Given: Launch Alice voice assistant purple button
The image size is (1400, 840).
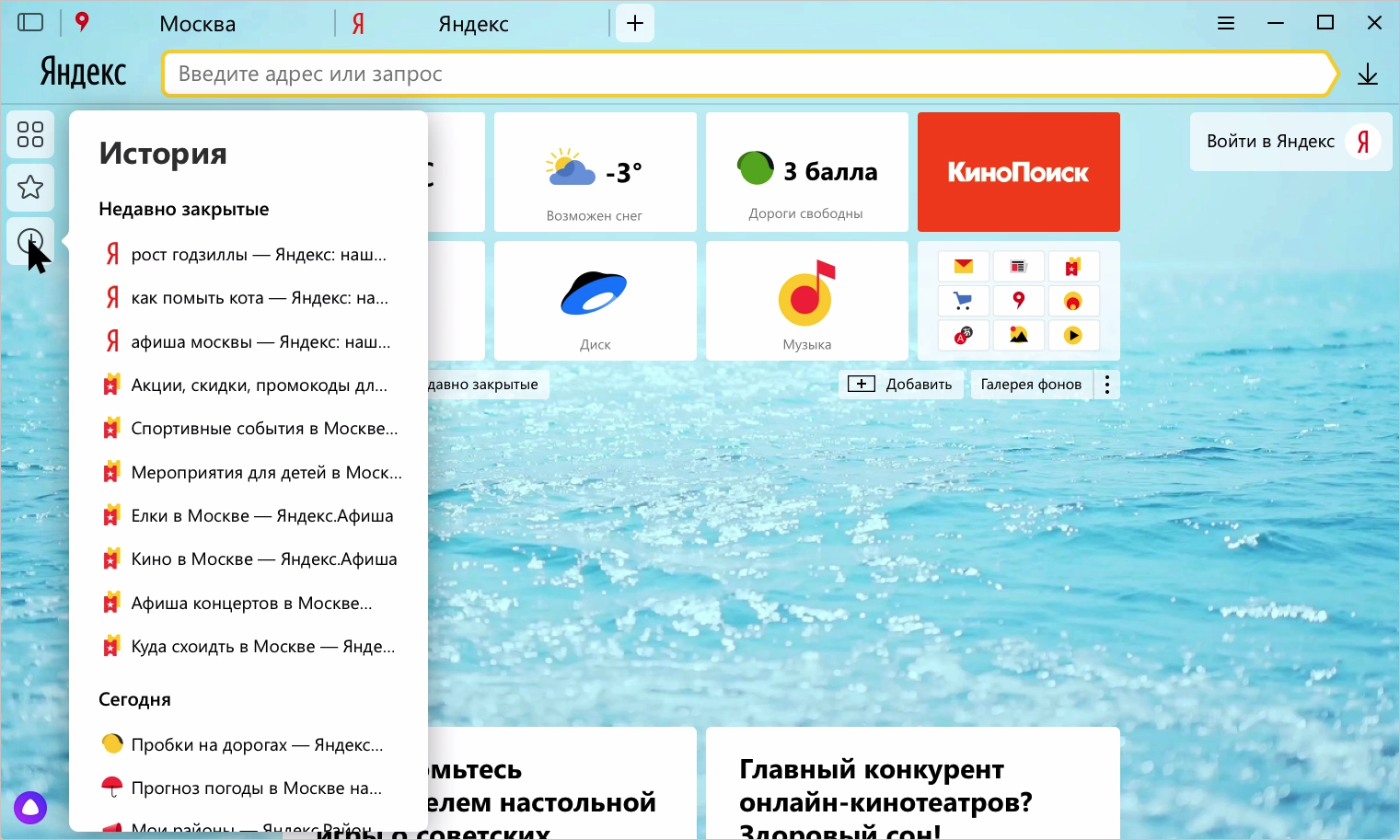Looking at the screenshot, I should 30,808.
